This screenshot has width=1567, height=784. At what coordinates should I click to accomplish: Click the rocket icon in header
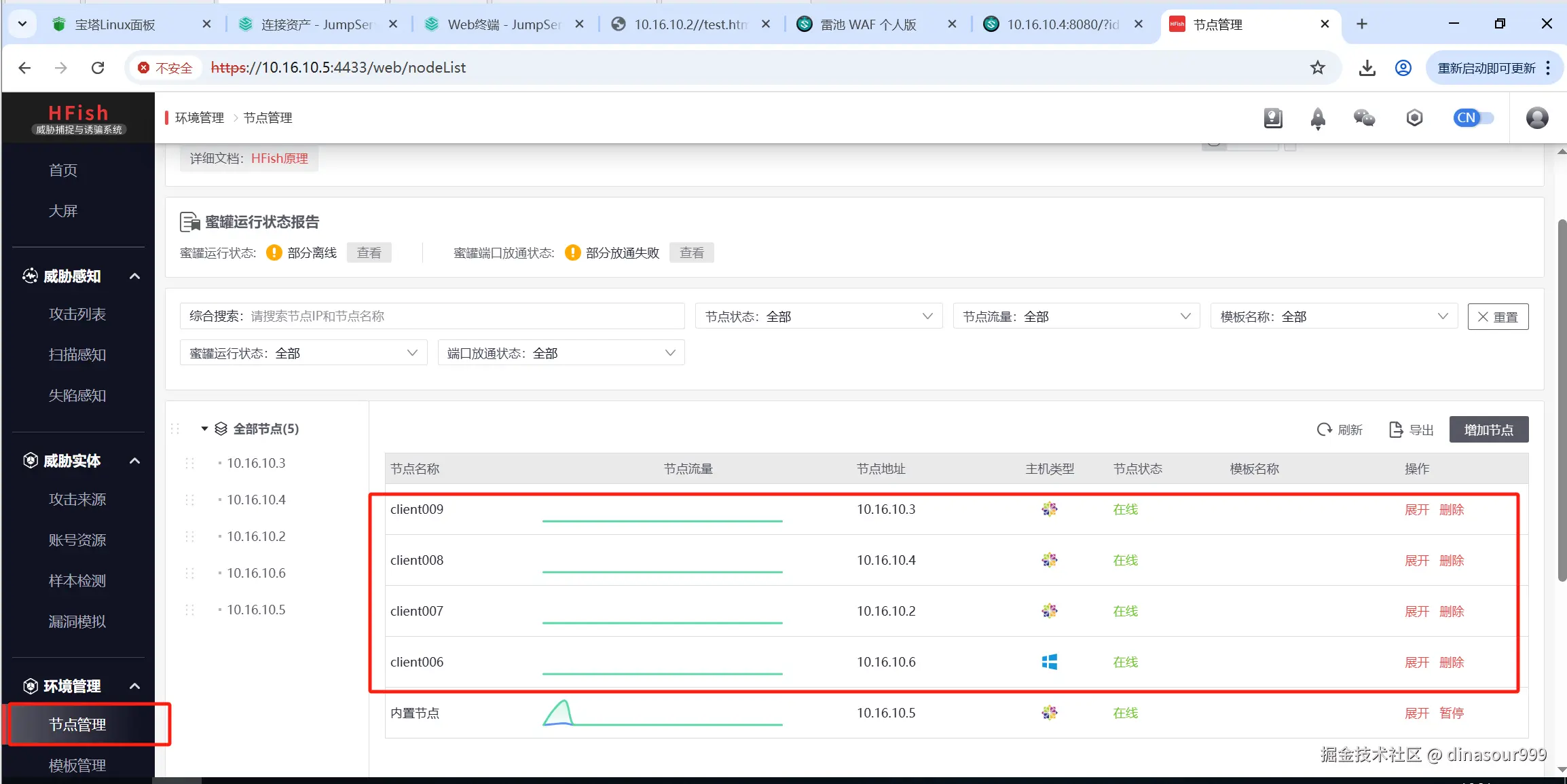click(1317, 118)
